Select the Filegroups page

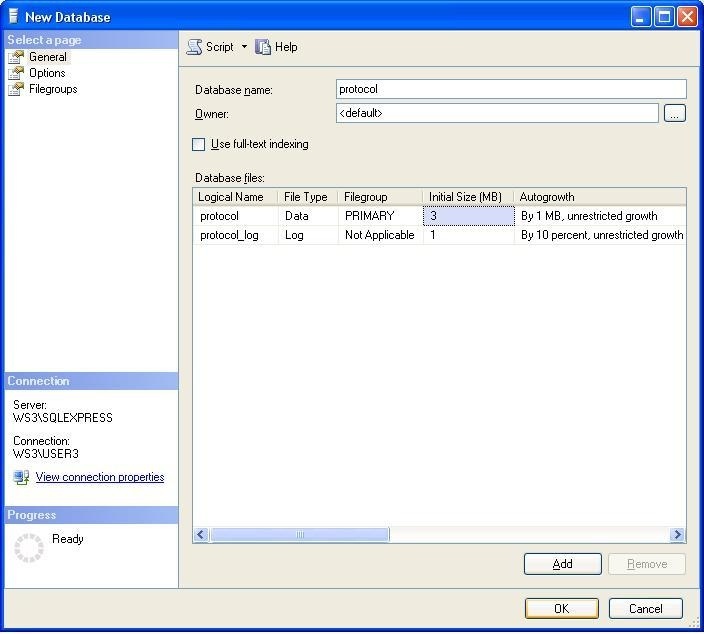point(53,89)
